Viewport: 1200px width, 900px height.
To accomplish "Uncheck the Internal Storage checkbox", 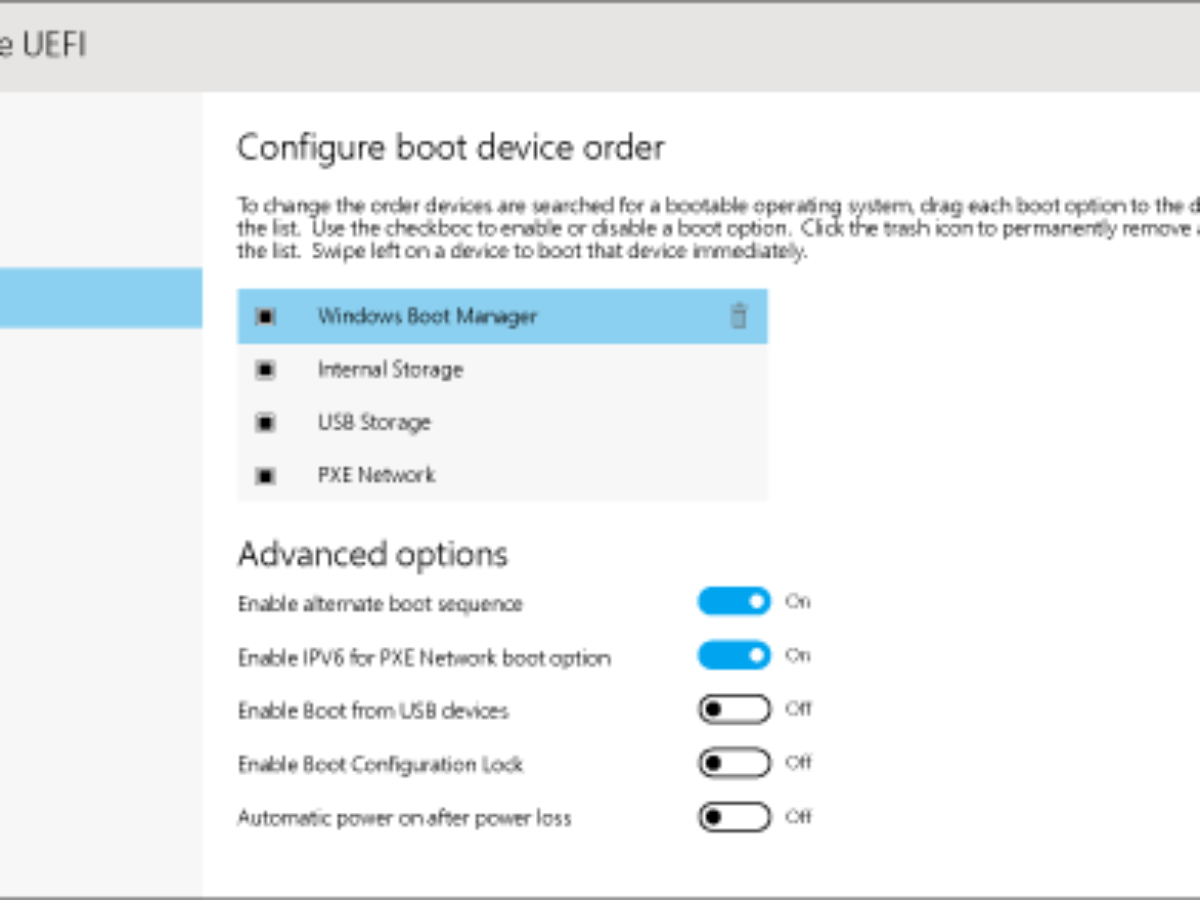I will [265, 370].
